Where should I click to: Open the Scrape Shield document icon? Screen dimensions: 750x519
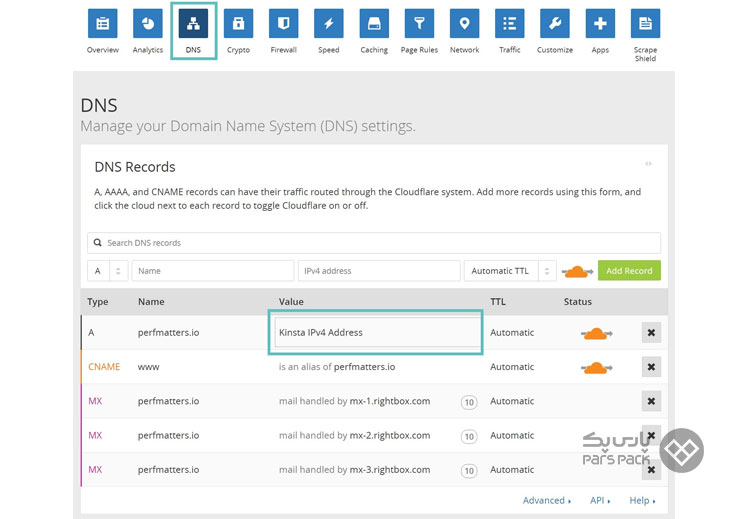[645, 23]
